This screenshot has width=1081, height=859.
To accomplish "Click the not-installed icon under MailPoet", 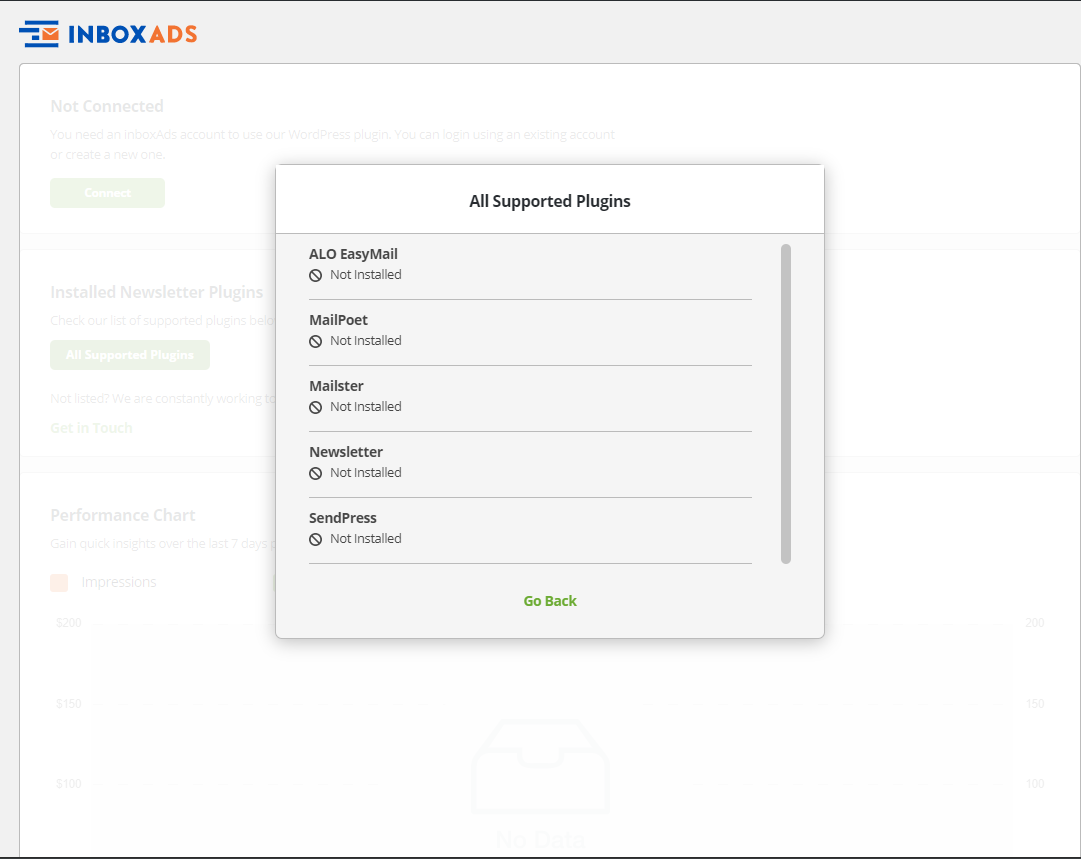I will coord(316,341).
